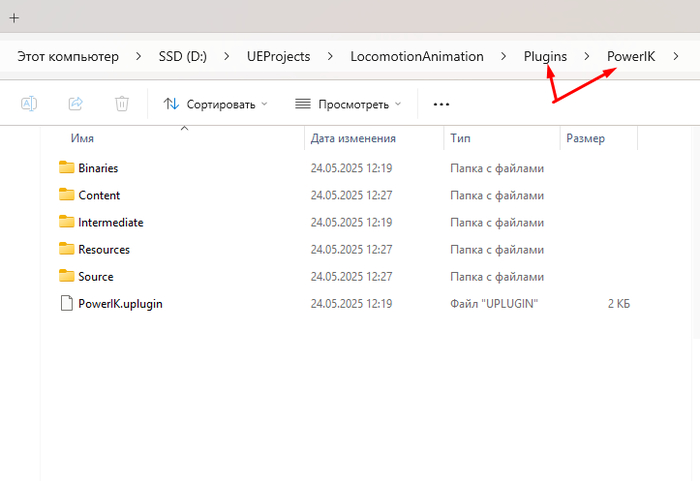700x481 pixels.
Task: Click the Source folder icon
Action: click(67, 277)
